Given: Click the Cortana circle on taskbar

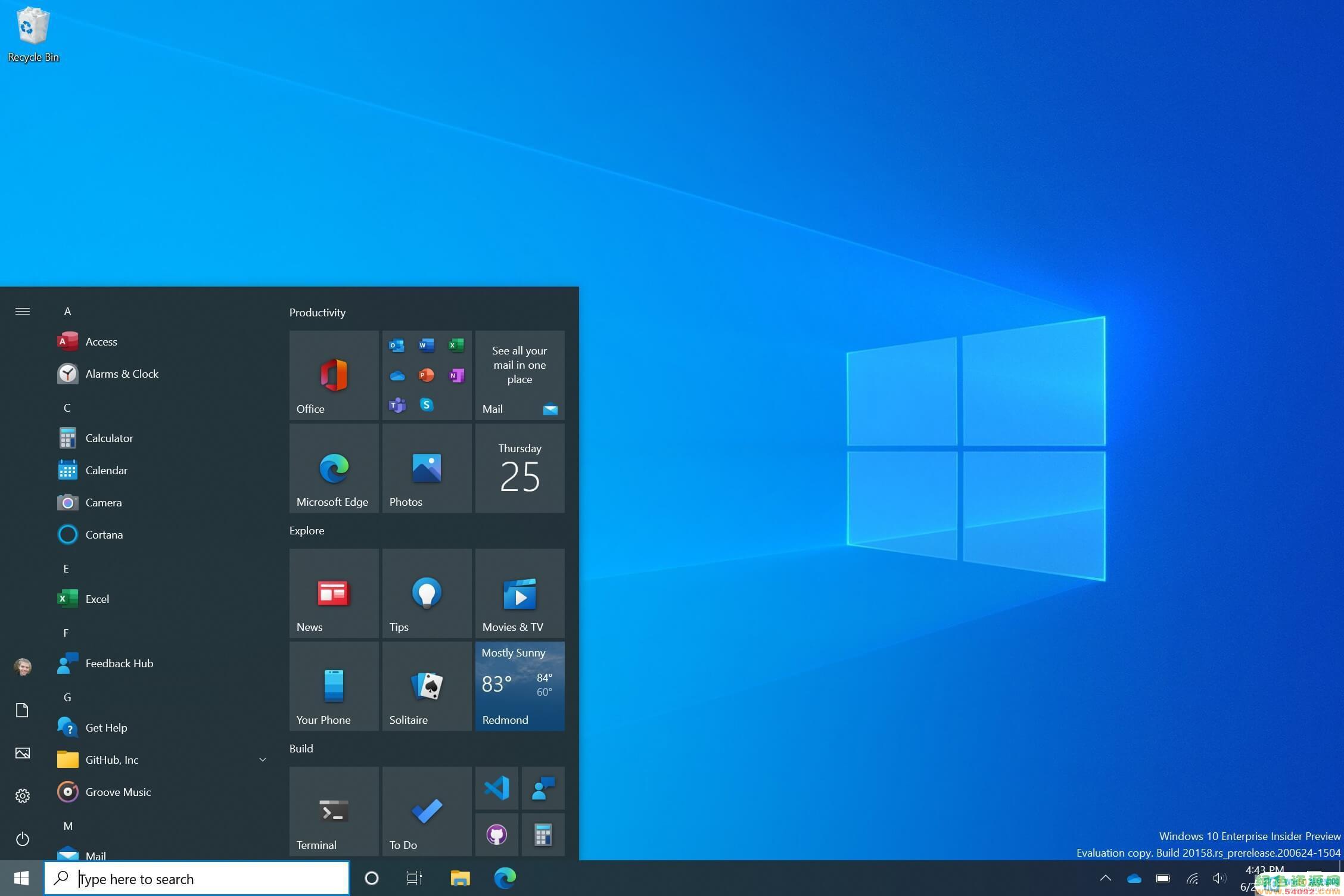Looking at the screenshot, I should [x=371, y=878].
